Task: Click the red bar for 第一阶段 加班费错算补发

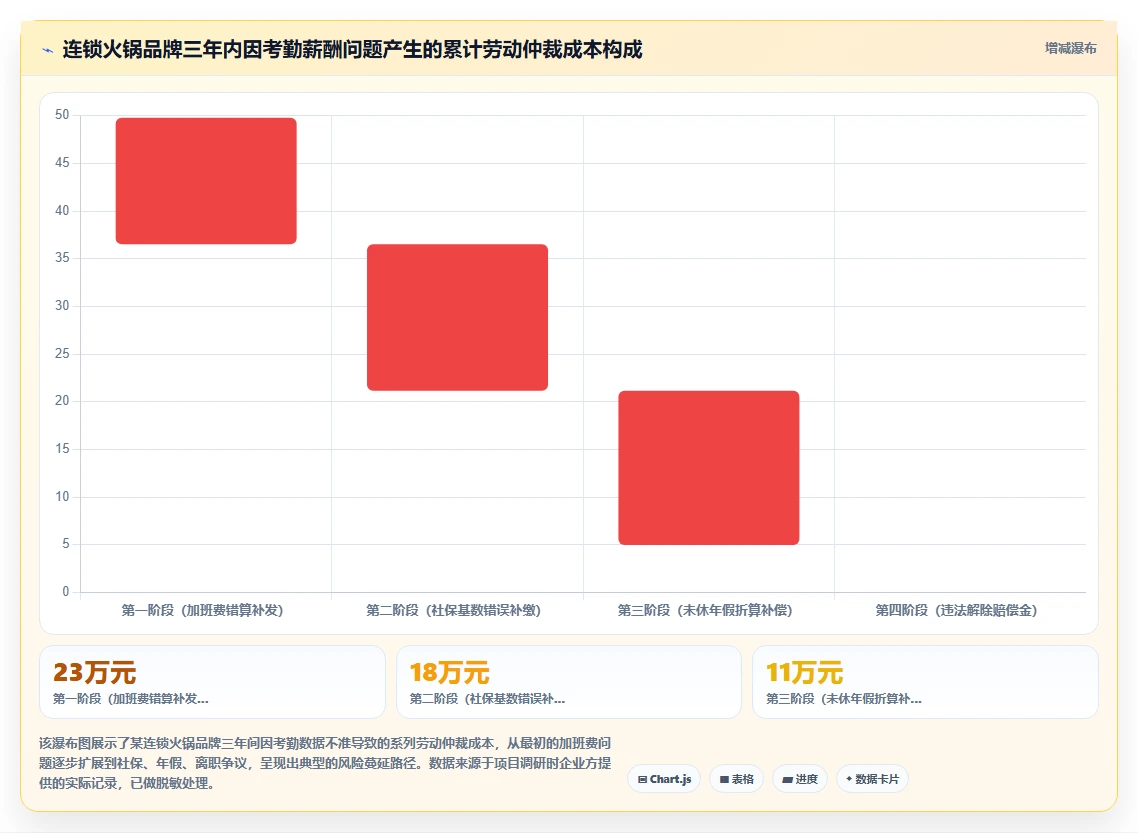Action: [206, 181]
